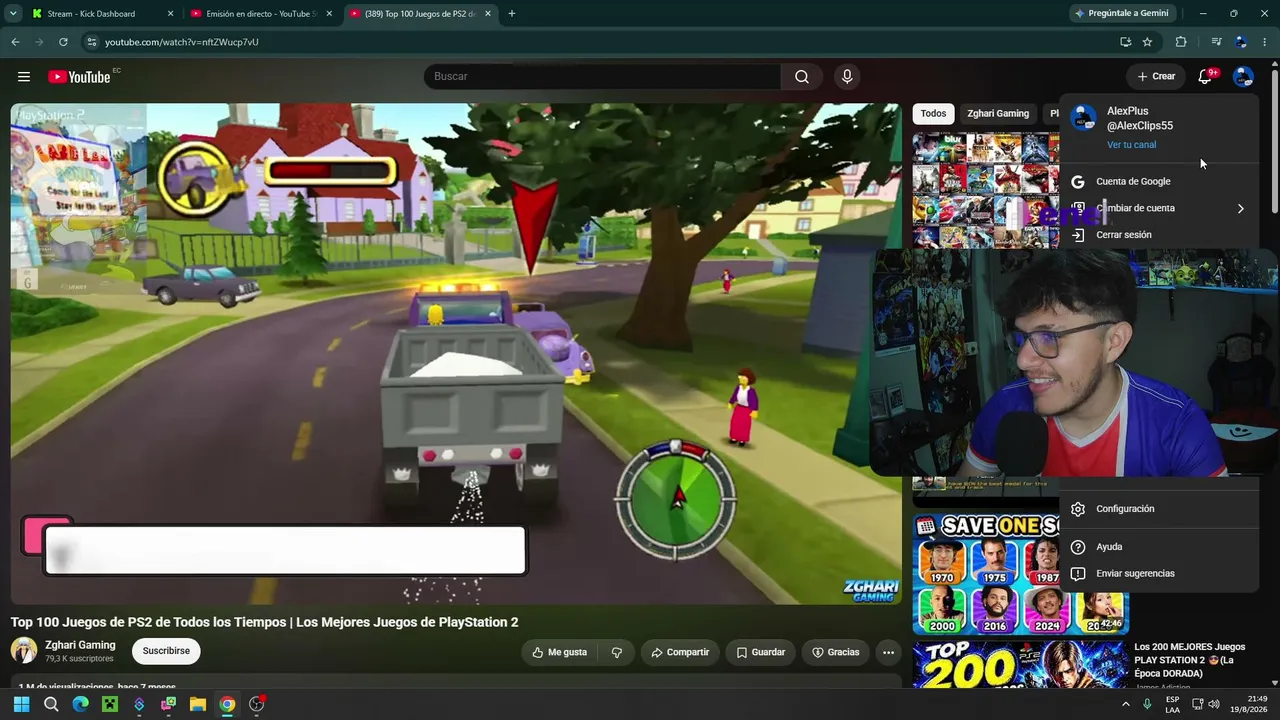Select Enviar sugerencias
This screenshot has height=720, width=1280.
1159,574
